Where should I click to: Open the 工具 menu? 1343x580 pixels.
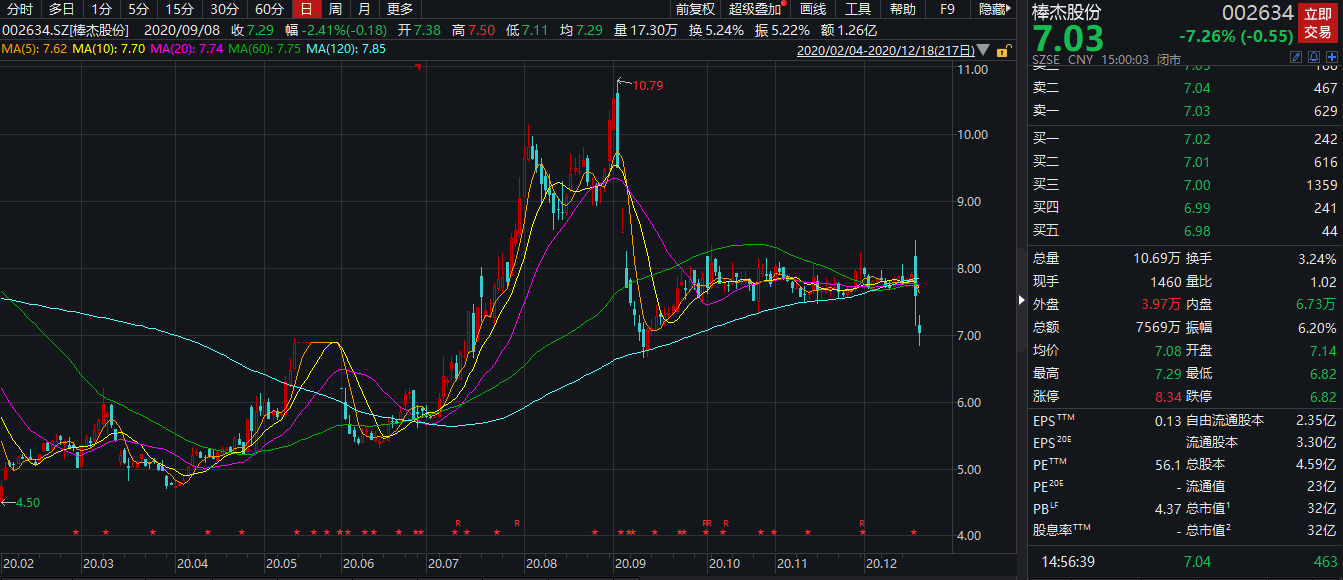coord(858,9)
